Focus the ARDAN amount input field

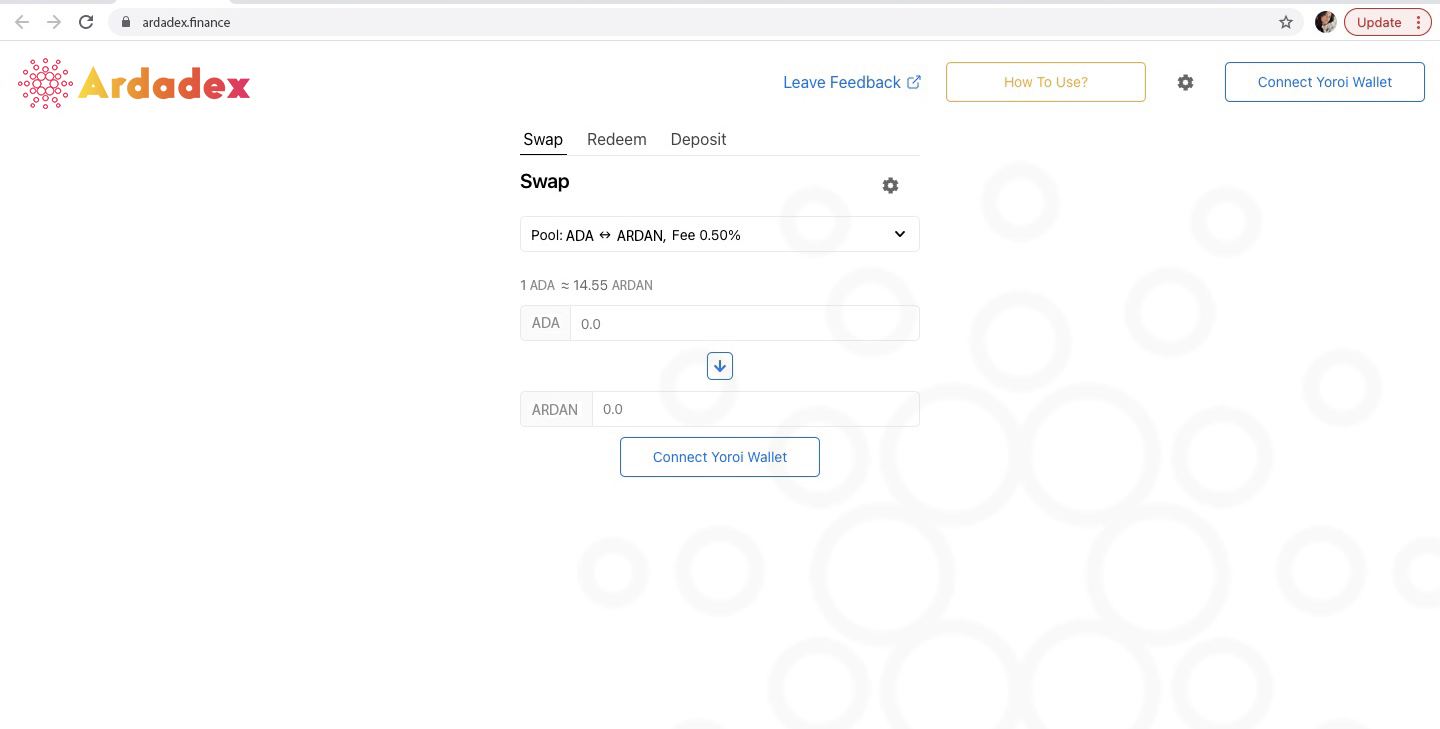point(755,409)
